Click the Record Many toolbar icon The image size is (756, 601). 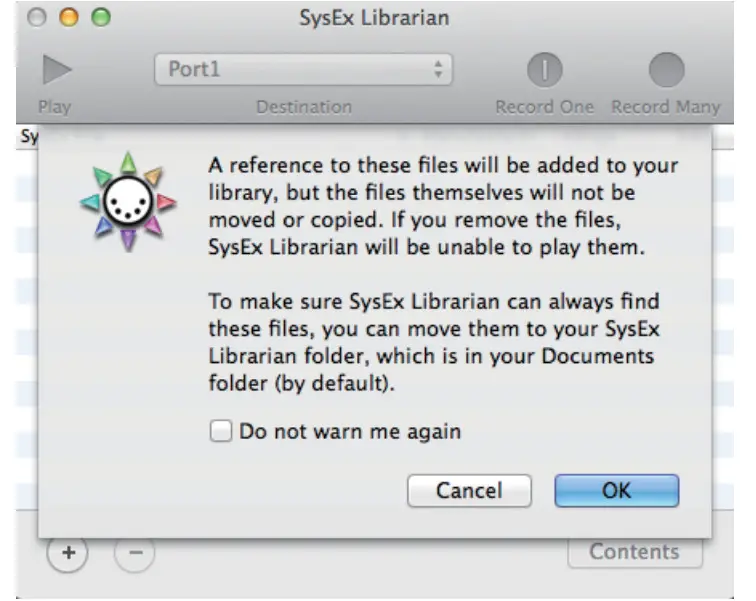[x=666, y=71]
